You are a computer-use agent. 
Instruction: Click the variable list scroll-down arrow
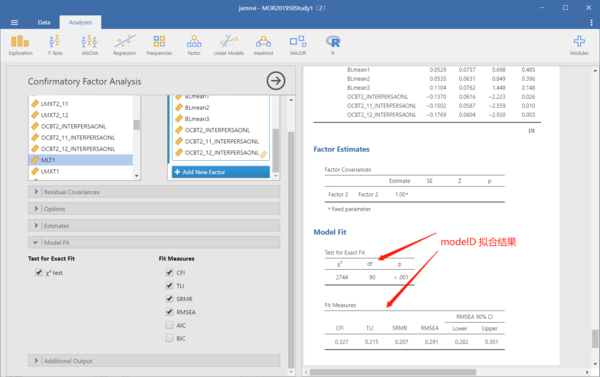click(137, 176)
